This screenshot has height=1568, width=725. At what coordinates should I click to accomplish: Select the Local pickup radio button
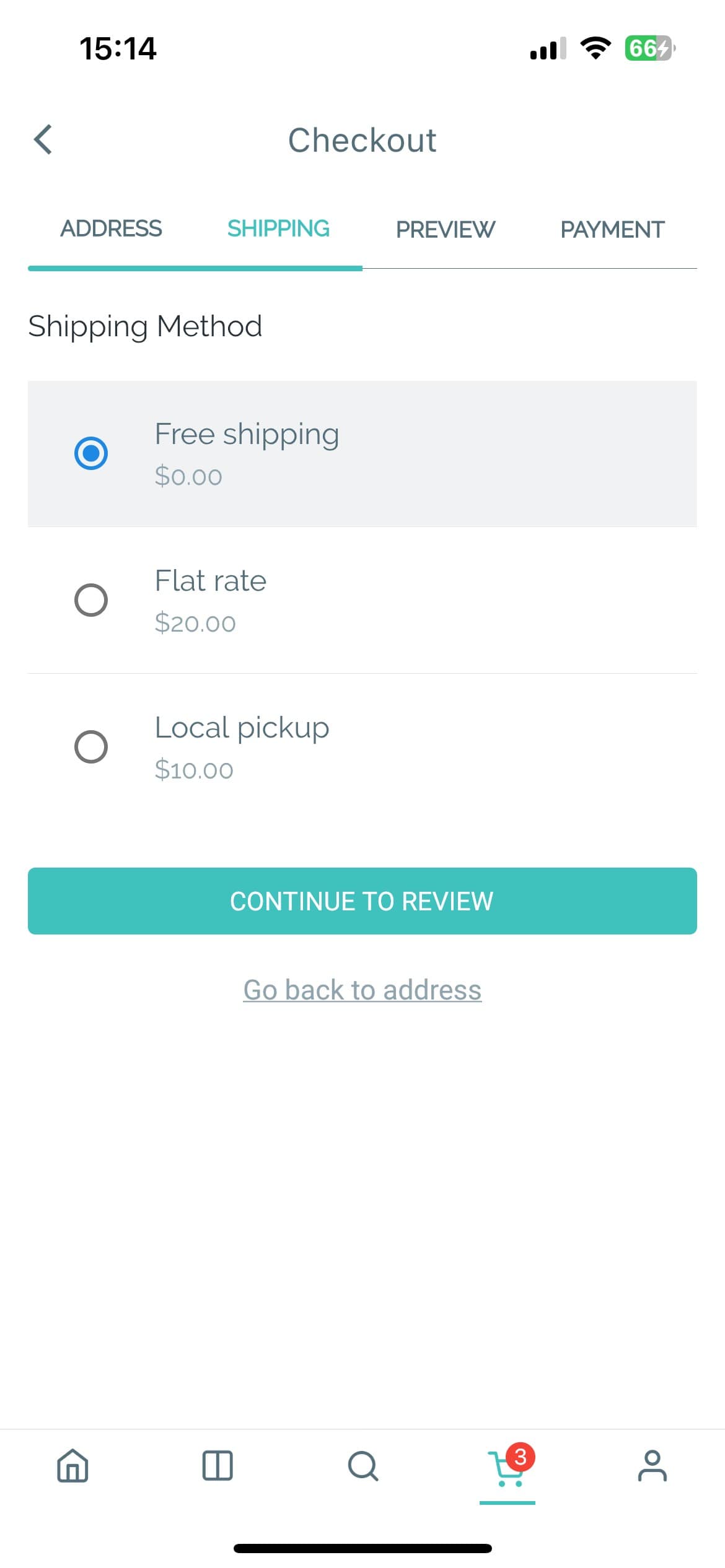click(91, 747)
